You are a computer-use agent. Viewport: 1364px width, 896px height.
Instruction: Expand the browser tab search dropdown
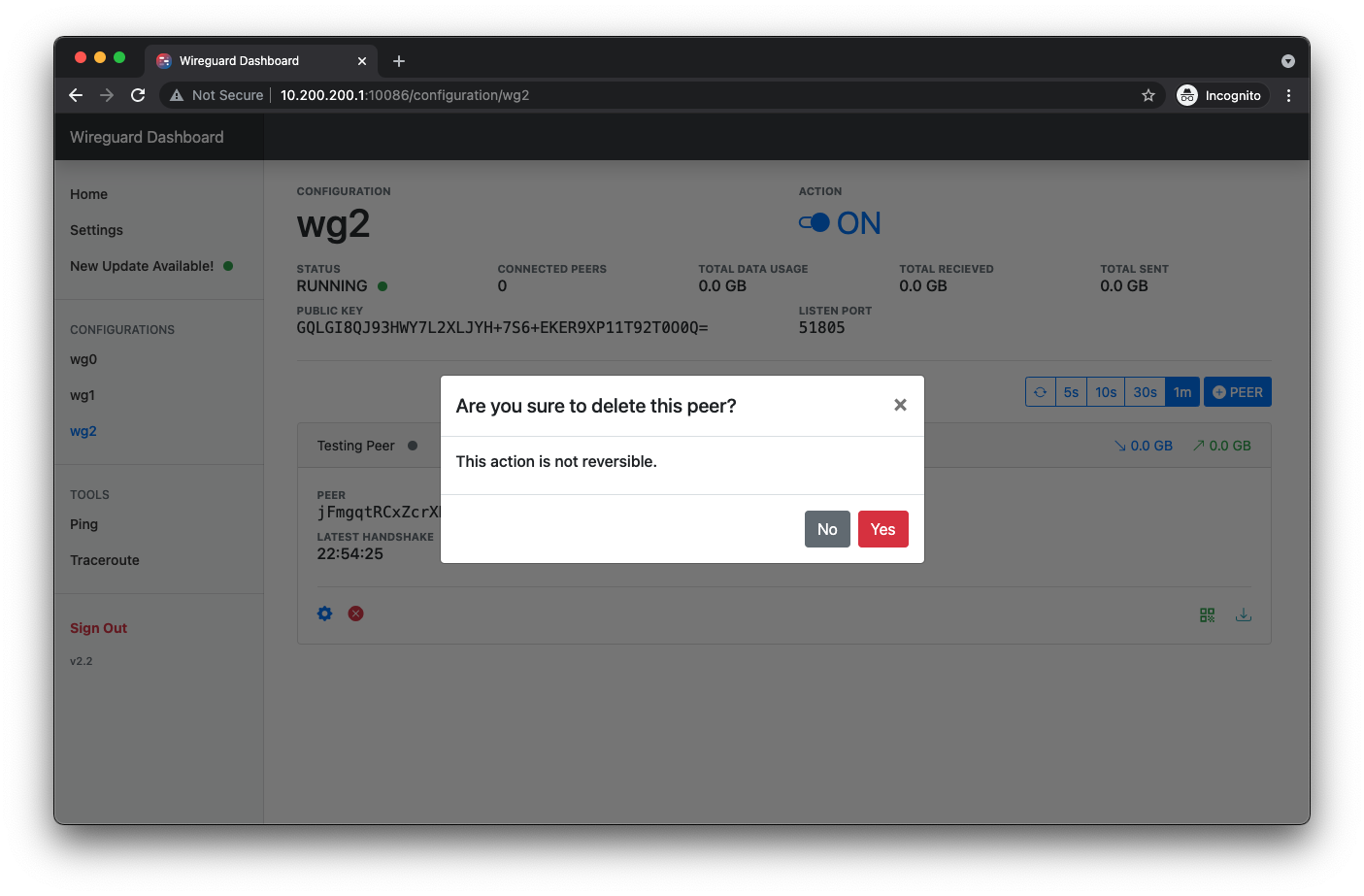(1287, 61)
